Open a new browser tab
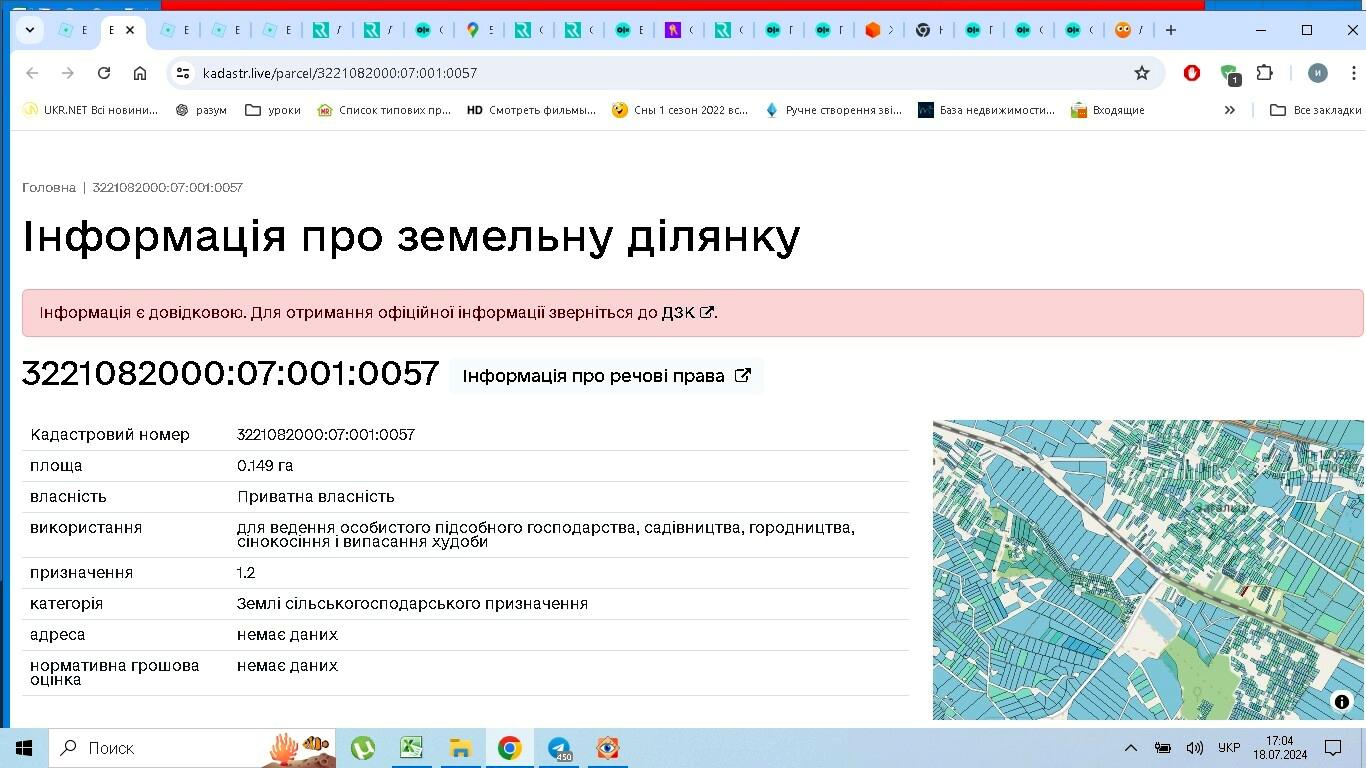This screenshot has width=1366, height=768. click(x=1170, y=30)
